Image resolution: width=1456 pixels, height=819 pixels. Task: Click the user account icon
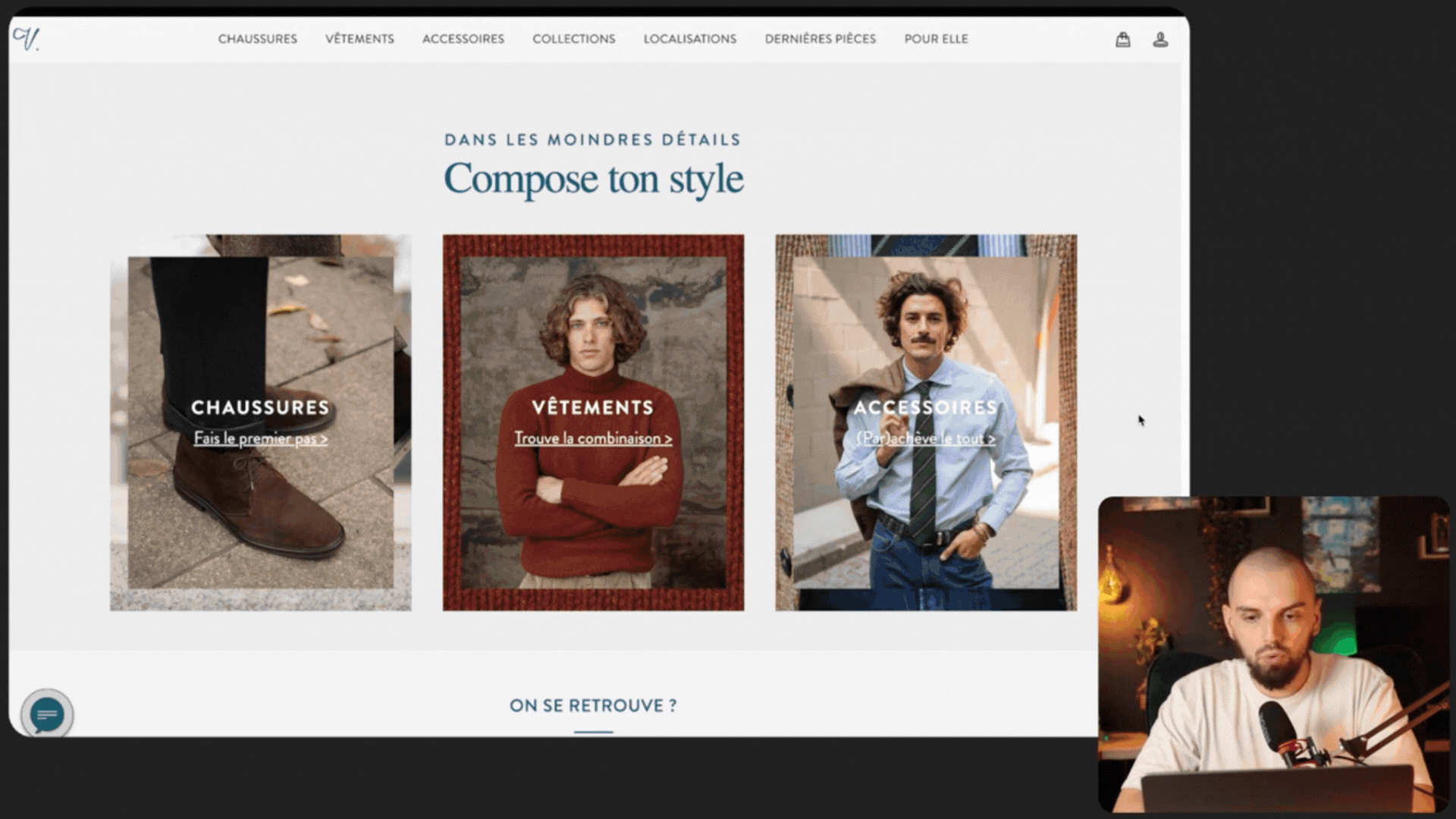point(1160,39)
